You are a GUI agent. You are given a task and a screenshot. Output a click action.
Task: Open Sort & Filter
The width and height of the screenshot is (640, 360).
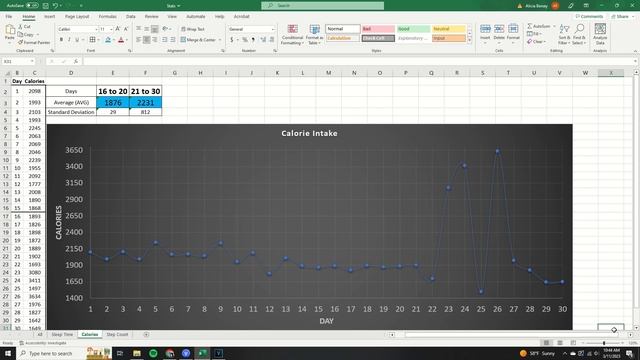tap(564, 34)
